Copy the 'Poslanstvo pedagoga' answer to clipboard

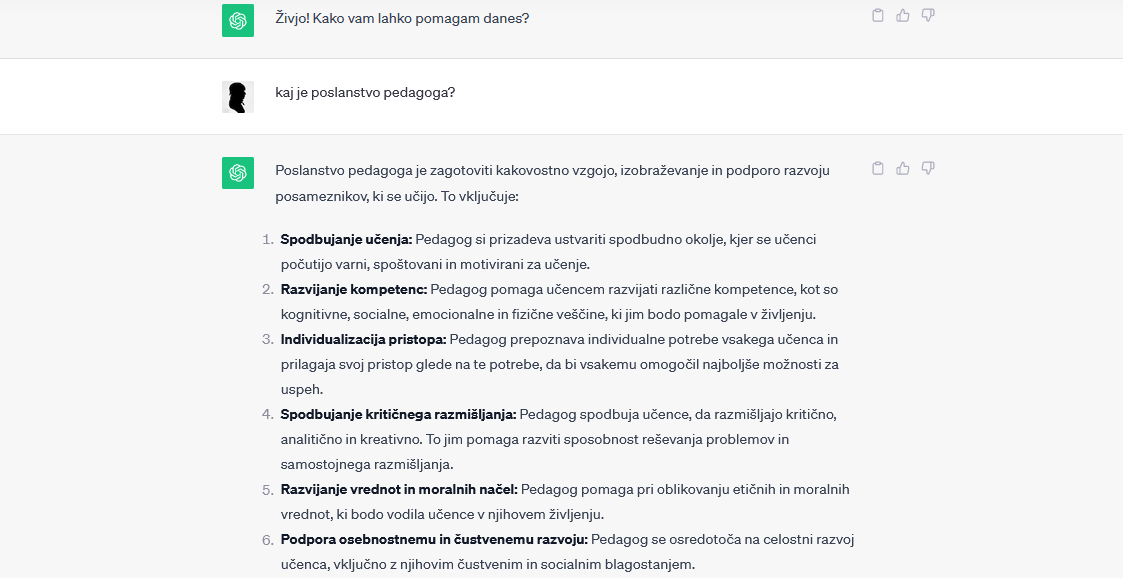(877, 168)
